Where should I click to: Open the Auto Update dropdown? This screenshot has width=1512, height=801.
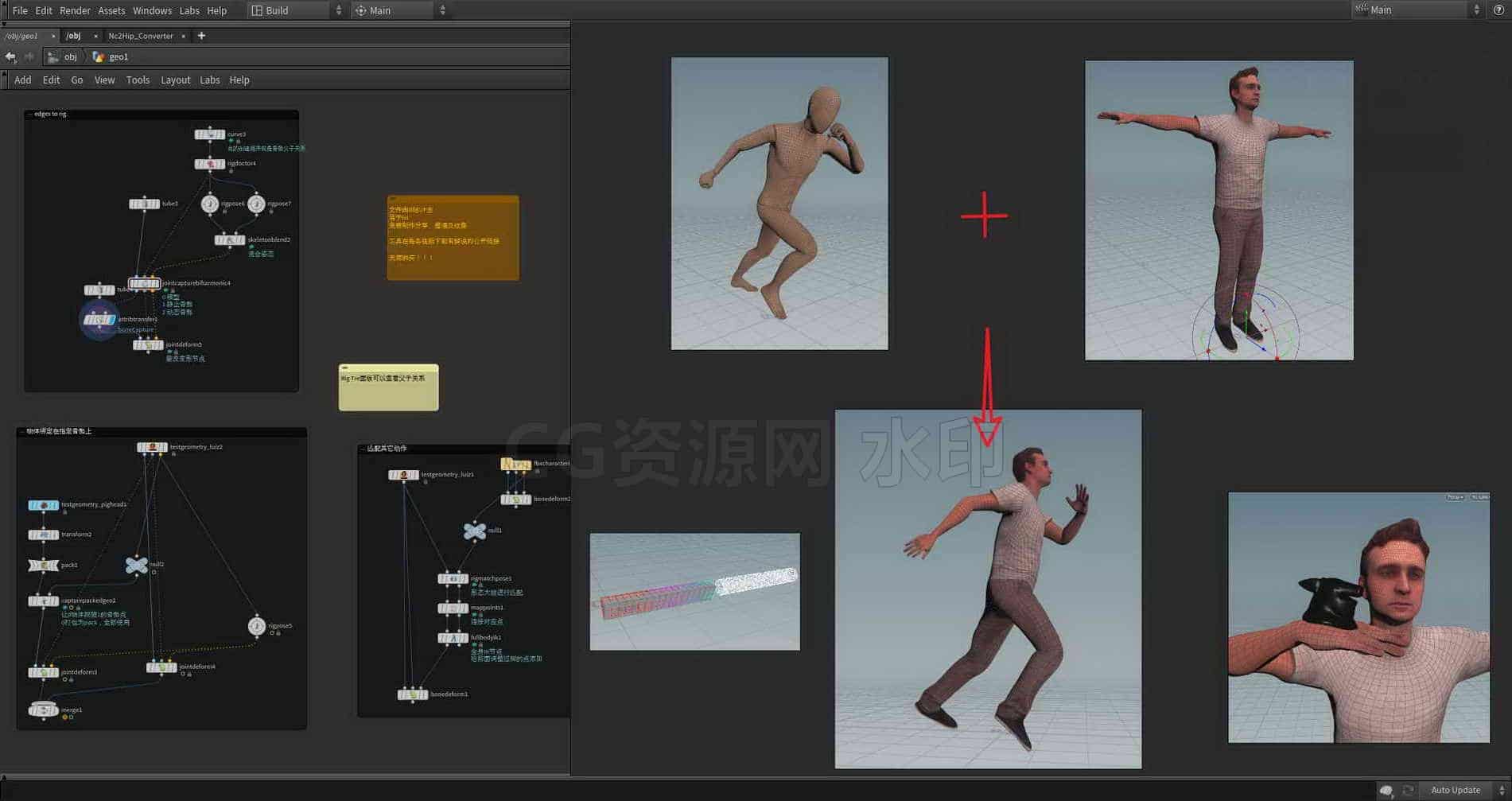coord(1465,790)
